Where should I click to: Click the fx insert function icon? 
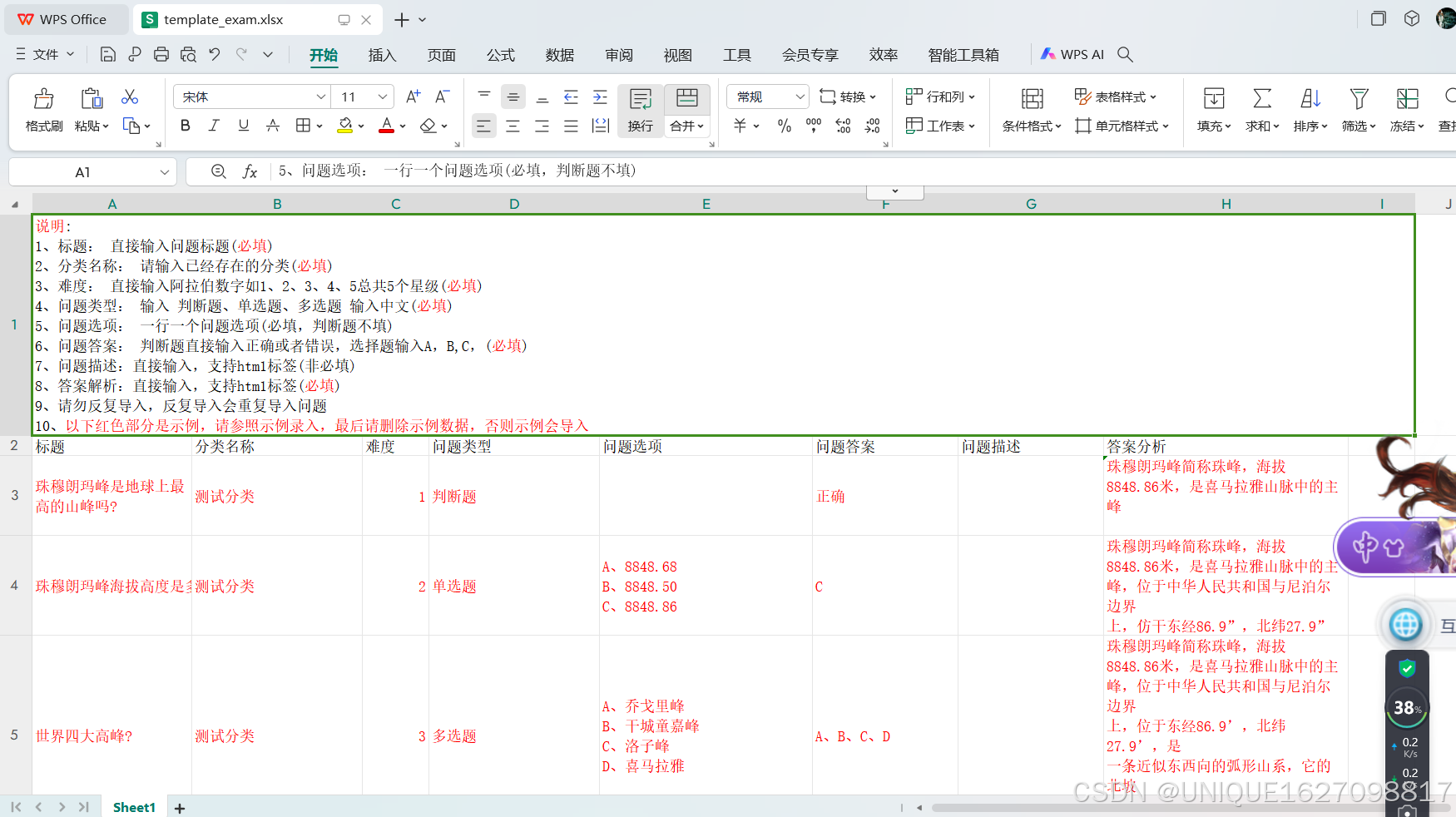click(x=250, y=171)
